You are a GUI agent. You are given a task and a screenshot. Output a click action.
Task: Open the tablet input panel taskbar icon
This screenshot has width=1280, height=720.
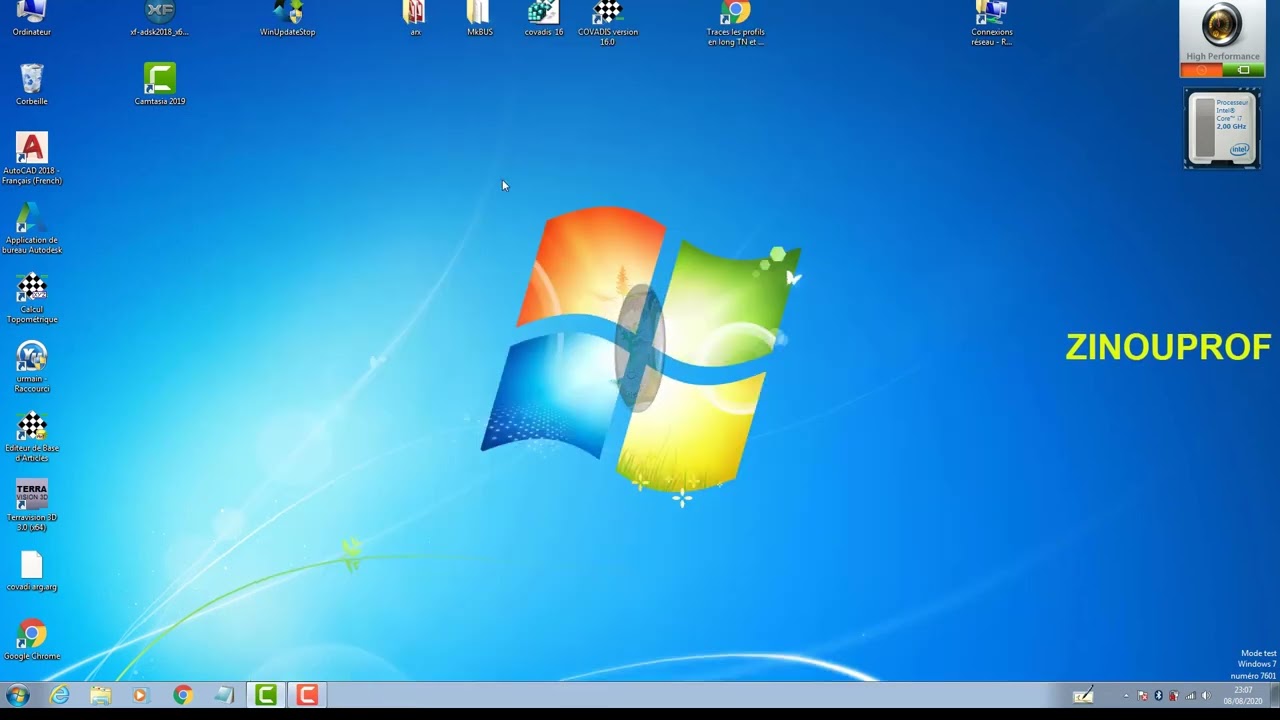click(1083, 695)
